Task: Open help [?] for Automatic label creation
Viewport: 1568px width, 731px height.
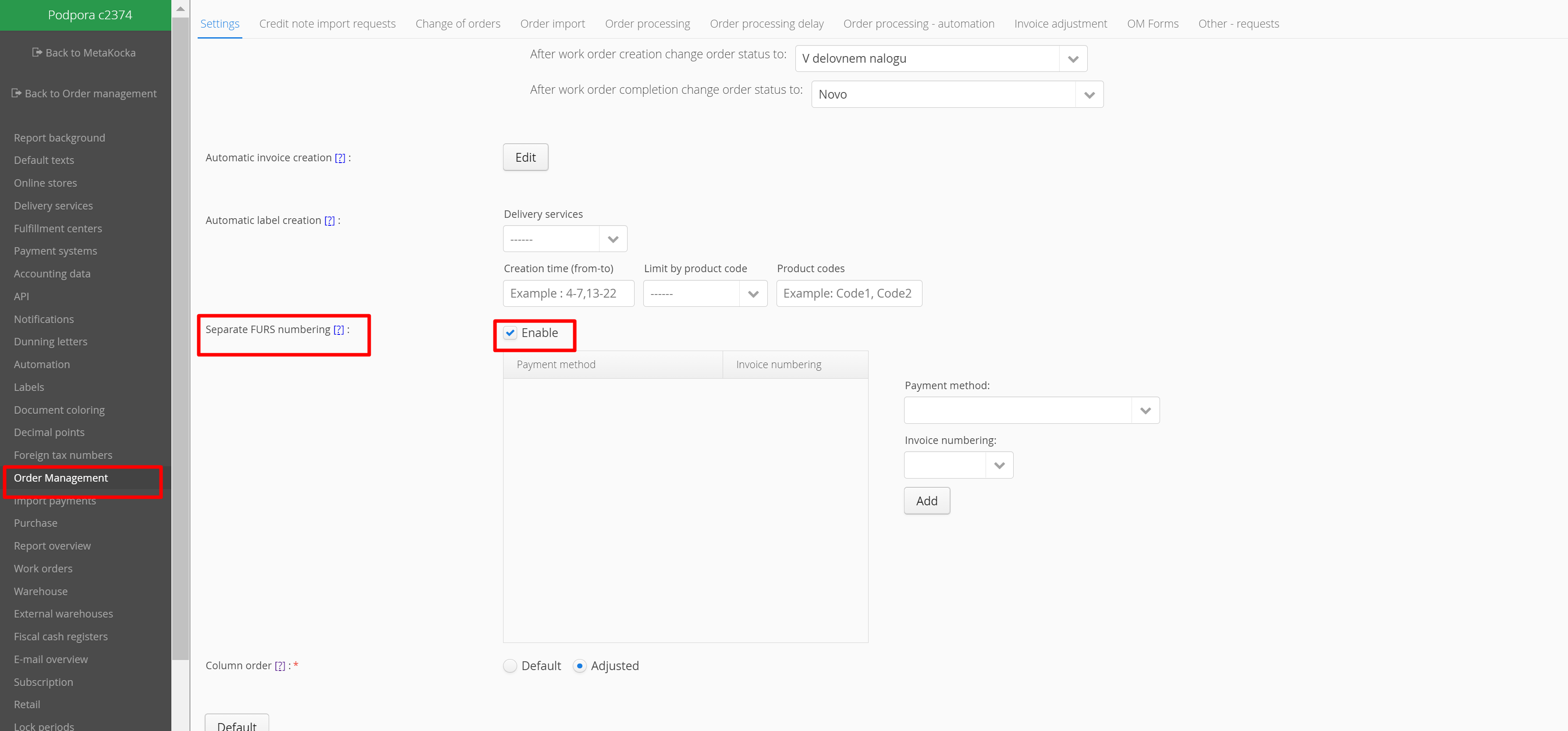Action: click(x=329, y=220)
